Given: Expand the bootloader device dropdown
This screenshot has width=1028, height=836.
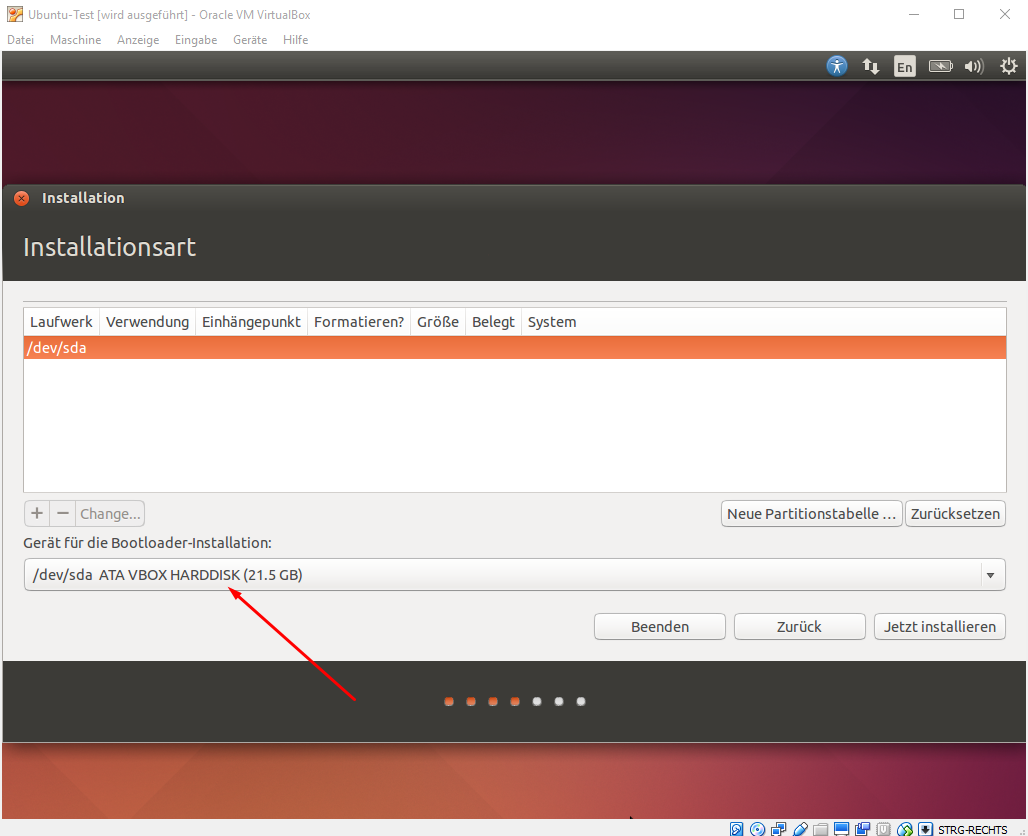Looking at the screenshot, I should click(989, 575).
